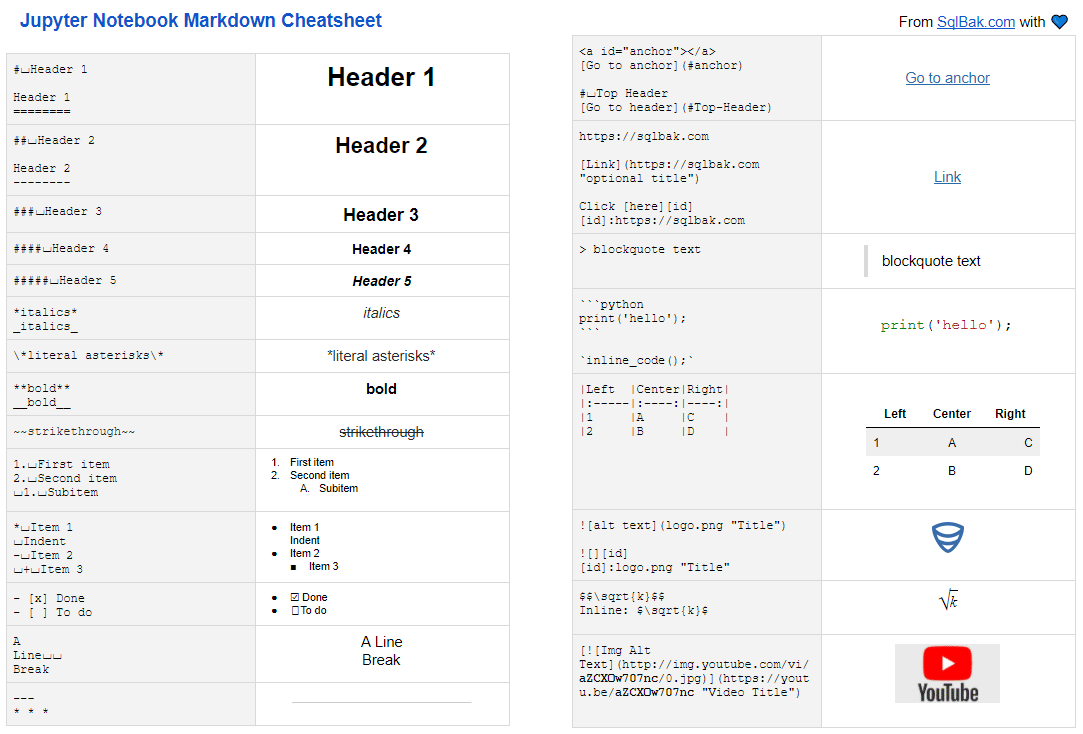
Task: Follow the SqlBak.com hyperlink
Action: pyautogui.click(x=976, y=20)
